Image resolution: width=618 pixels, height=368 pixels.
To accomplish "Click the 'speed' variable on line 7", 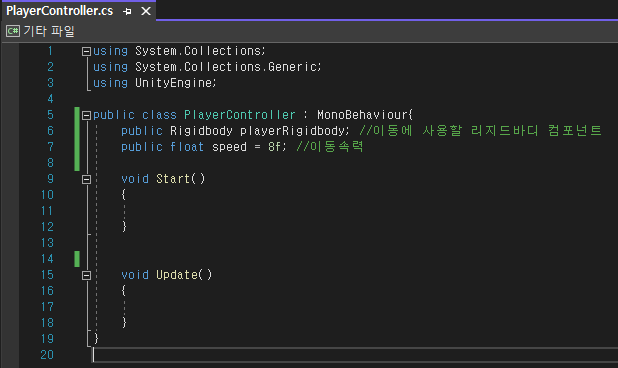I will [229, 147].
